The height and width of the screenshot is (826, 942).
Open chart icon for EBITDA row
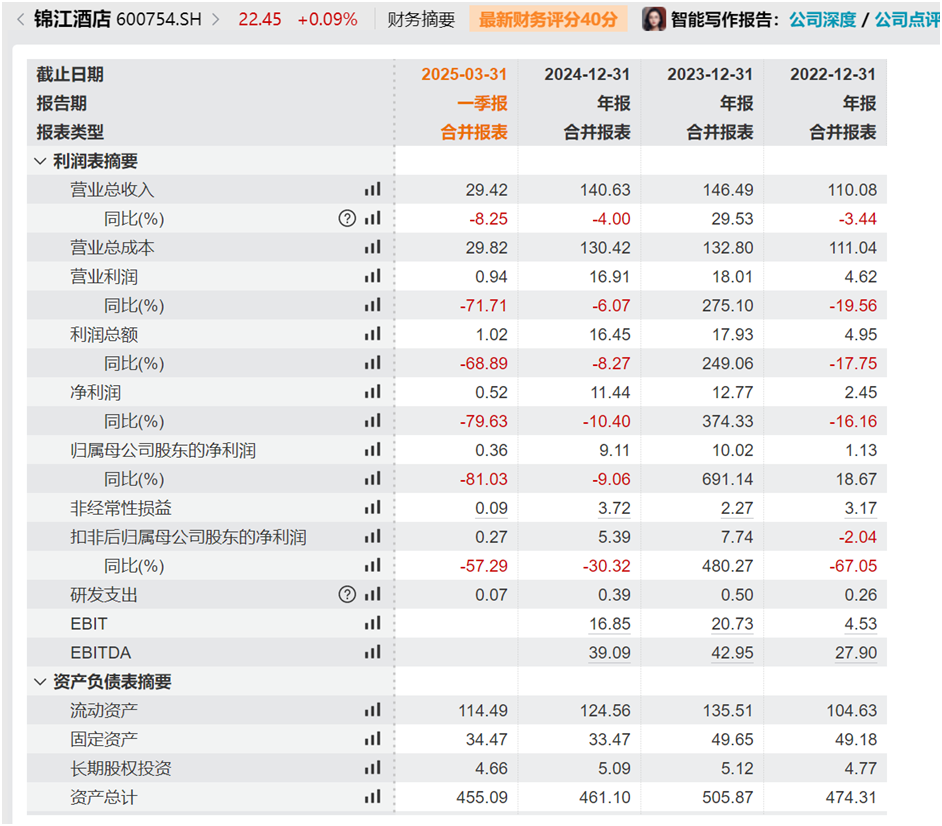click(x=372, y=652)
